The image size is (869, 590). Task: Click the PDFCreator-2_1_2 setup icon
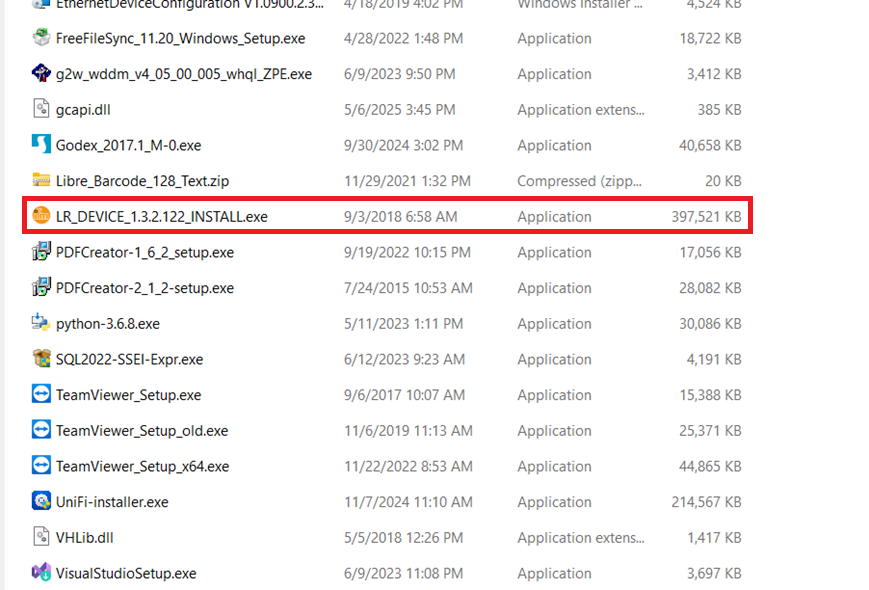41,288
